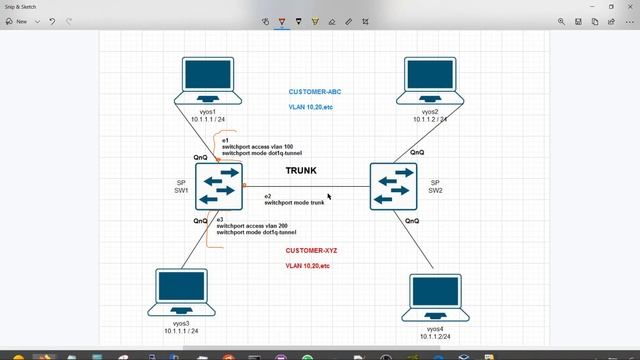Click the vyos3 laptop icon

(x=181, y=292)
